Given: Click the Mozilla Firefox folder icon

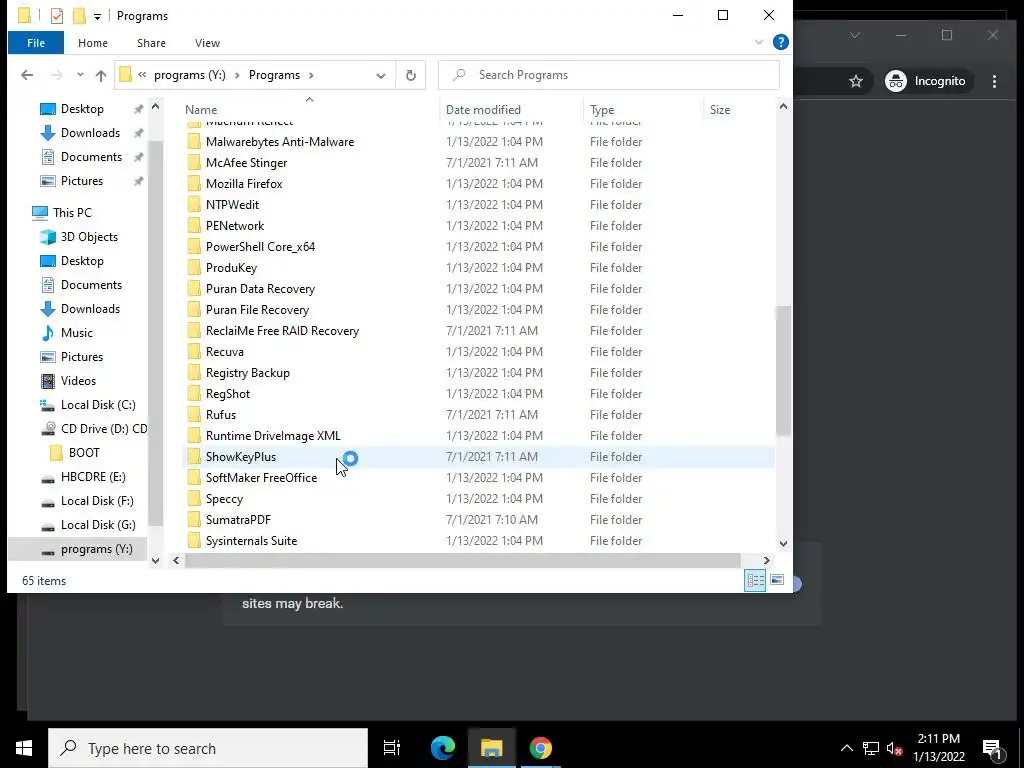Looking at the screenshot, I should (x=194, y=184).
